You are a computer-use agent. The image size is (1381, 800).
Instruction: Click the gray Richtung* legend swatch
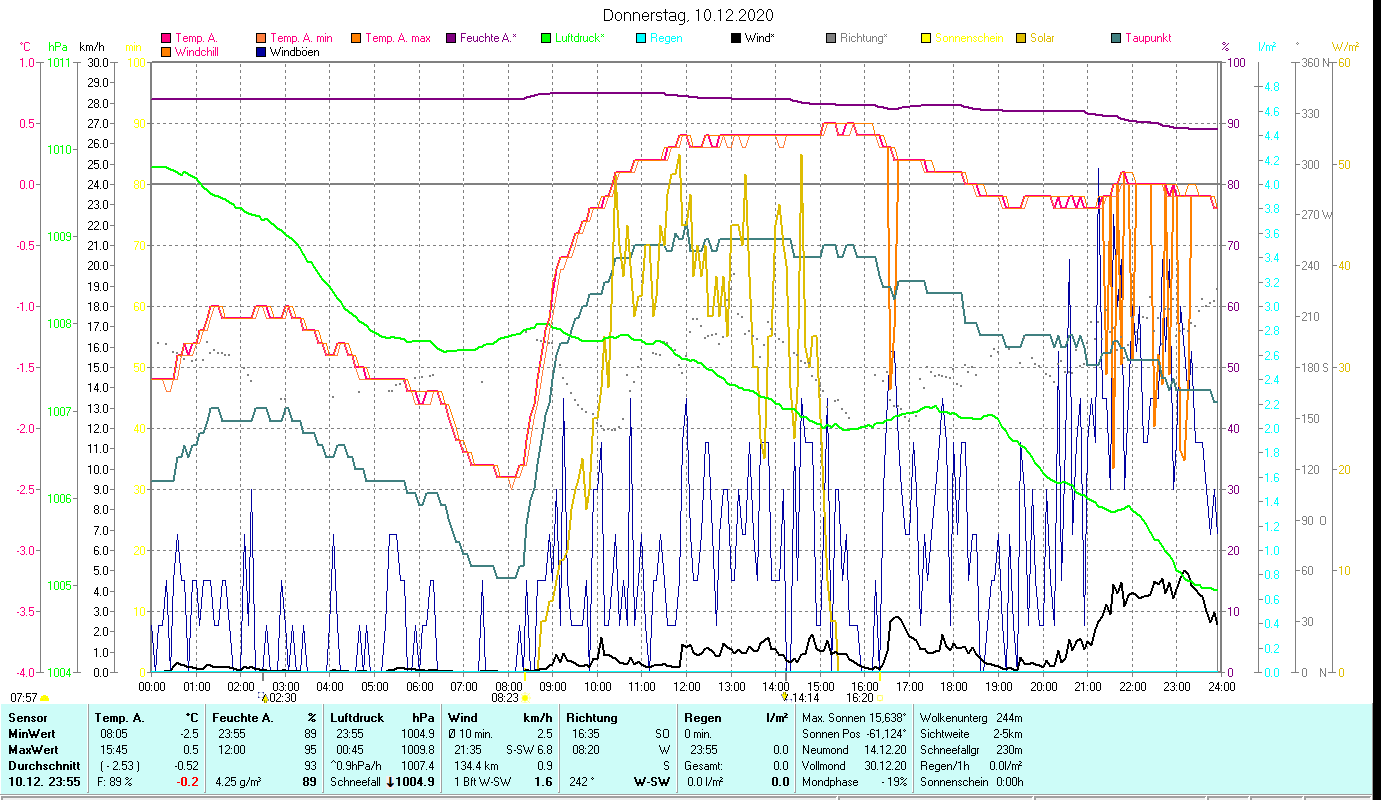[831, 38]
